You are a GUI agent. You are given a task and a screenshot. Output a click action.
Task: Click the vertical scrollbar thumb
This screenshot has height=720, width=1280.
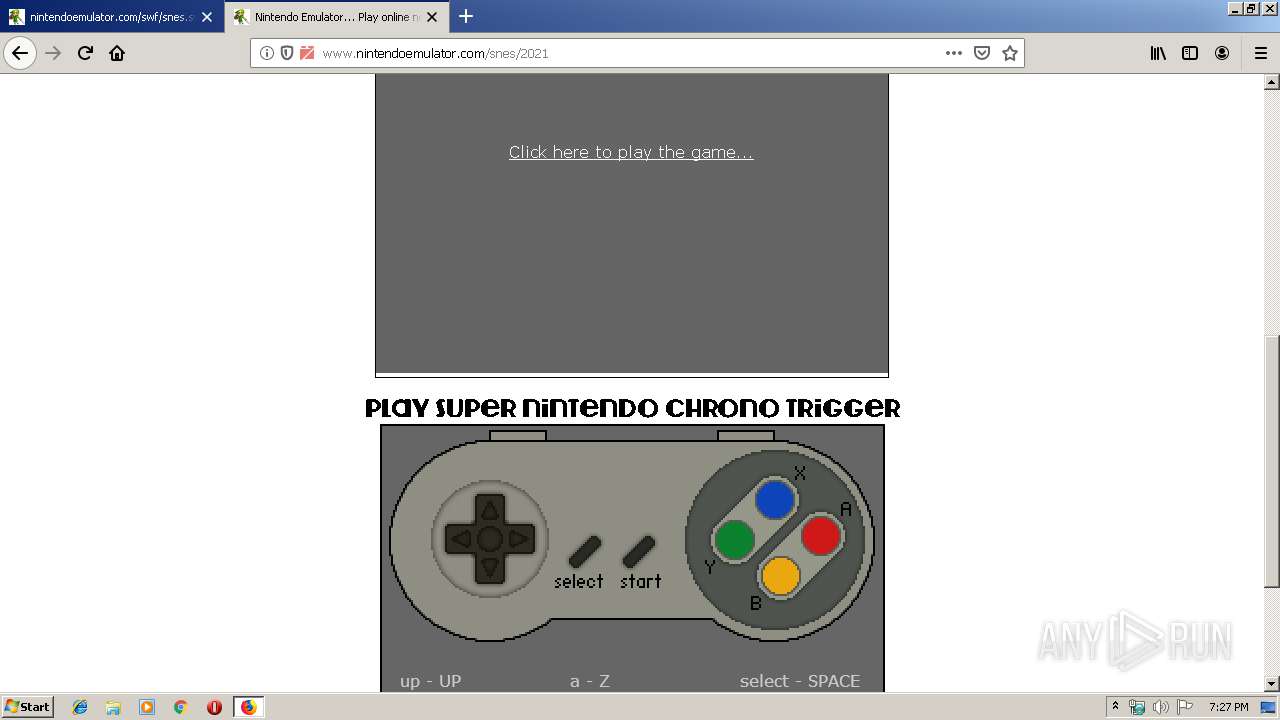point(1272,461)
